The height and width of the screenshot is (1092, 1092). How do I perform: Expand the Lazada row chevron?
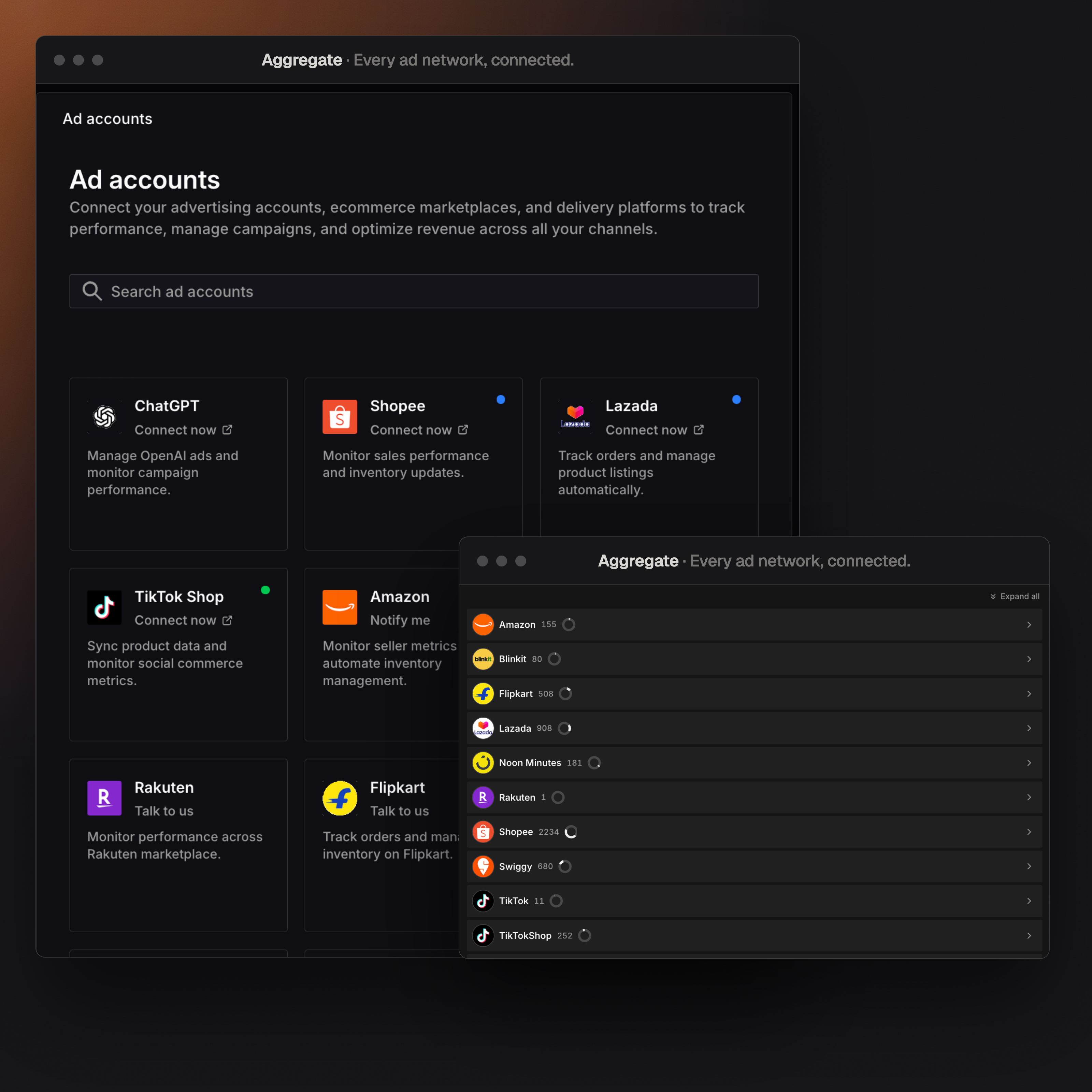[1029, 728]
